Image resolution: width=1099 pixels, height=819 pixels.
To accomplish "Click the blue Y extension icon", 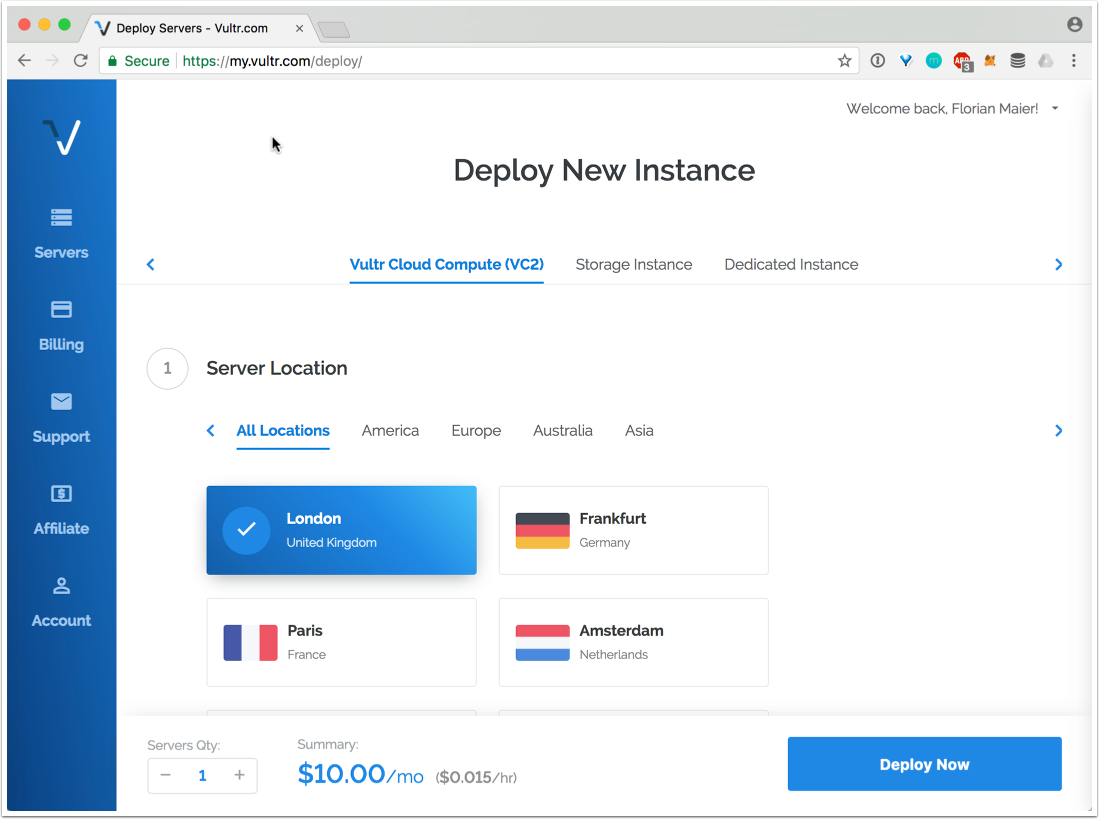I will pyautogui.click(x=906, y=61).
